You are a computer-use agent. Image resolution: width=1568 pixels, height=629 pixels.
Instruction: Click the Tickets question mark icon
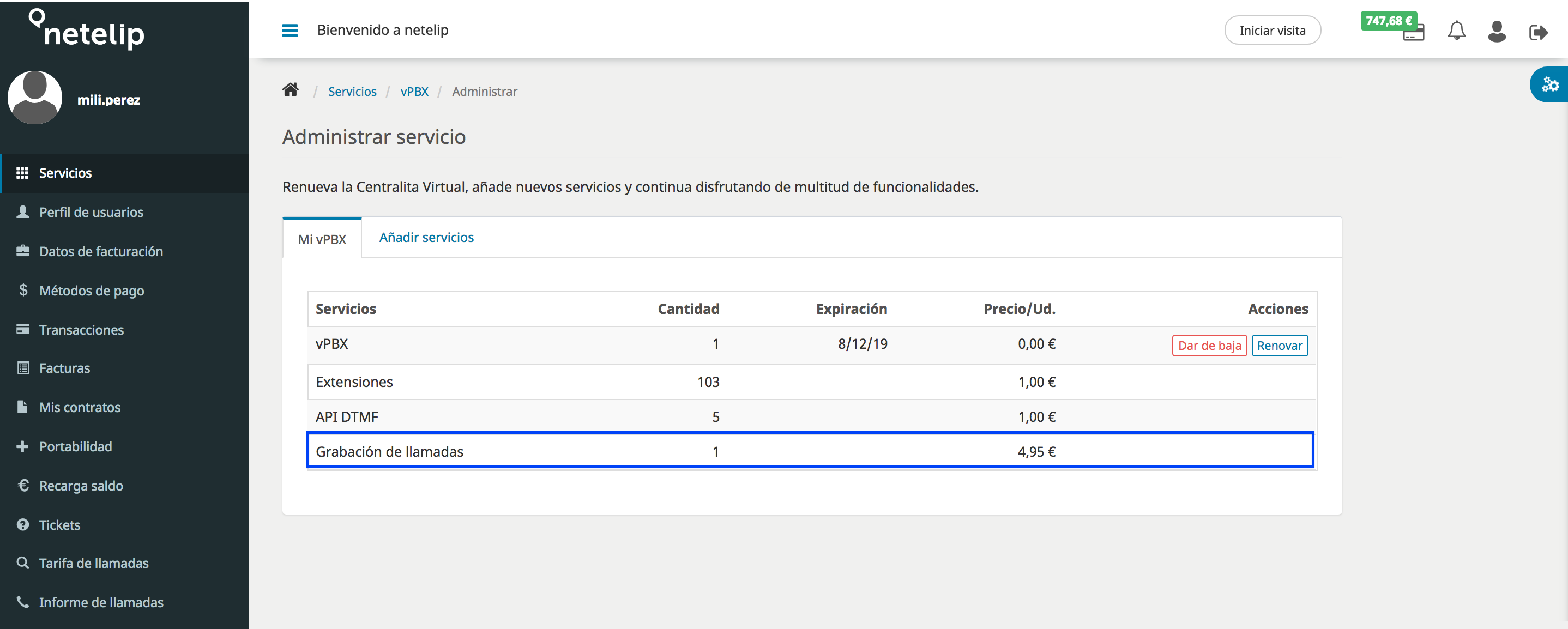pos(22,524)
